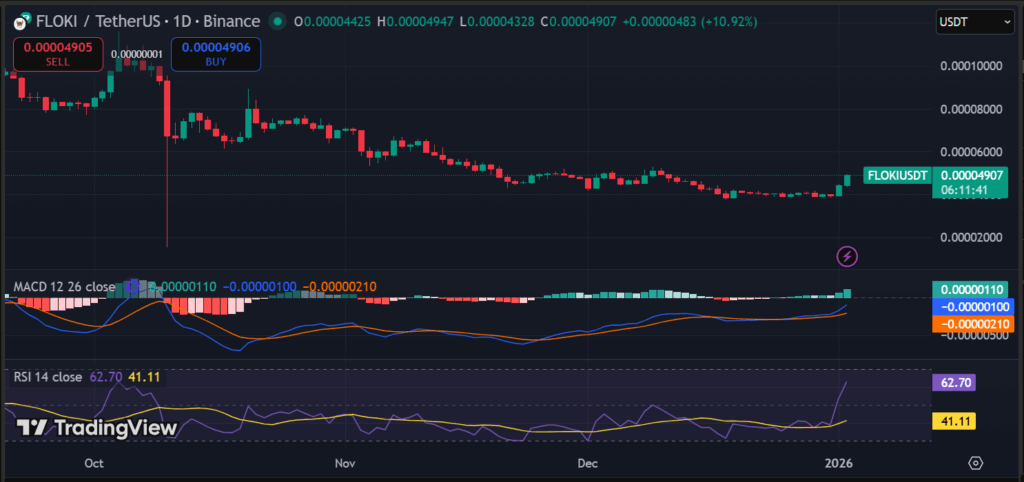The width and height of the screenshot is (1024, 482).
Task: Click the current price 0.00004907 axis label
Action: (974, 174)
